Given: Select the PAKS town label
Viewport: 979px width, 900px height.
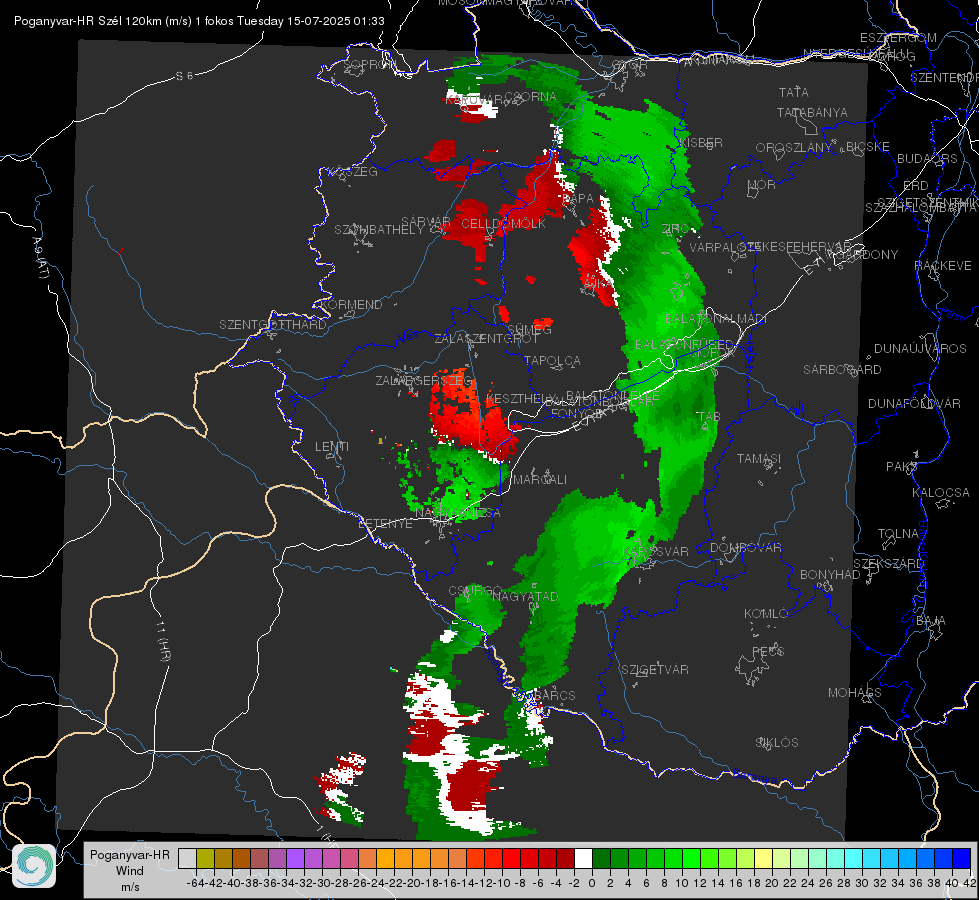Looking at the screenshot, I should (x=901, y=467).
